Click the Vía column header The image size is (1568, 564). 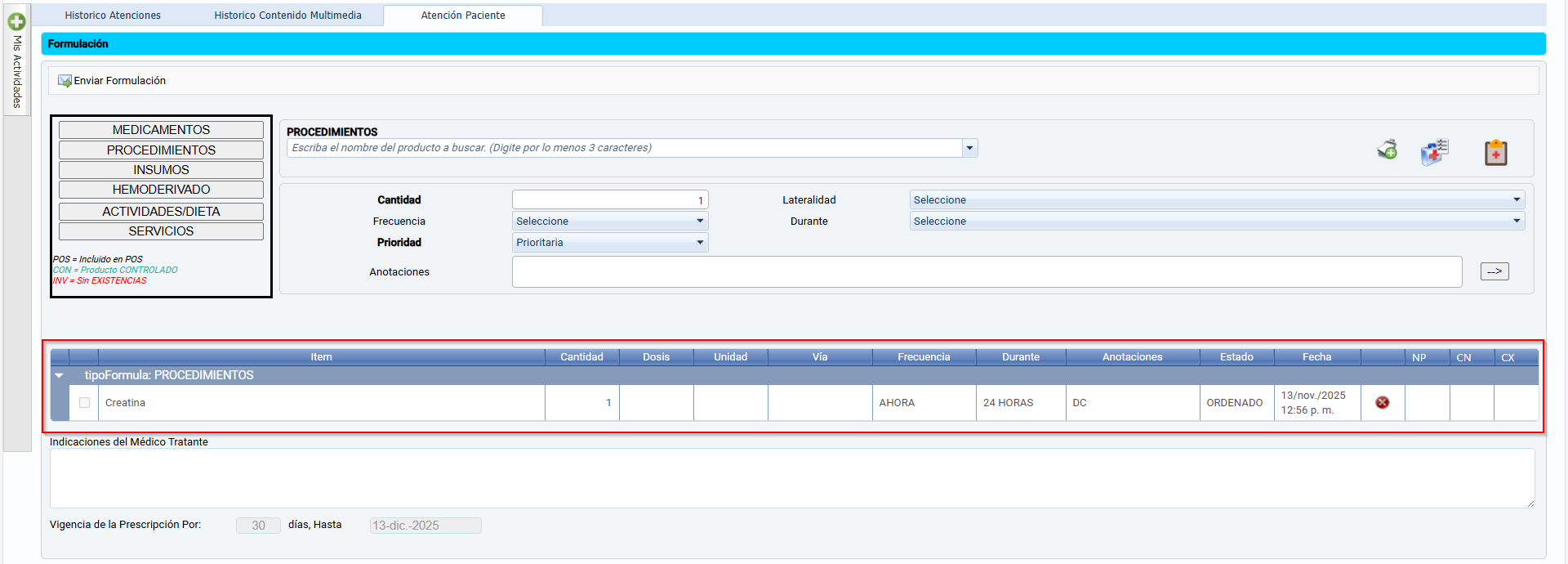pyautogui.click(x=820, y=357)
